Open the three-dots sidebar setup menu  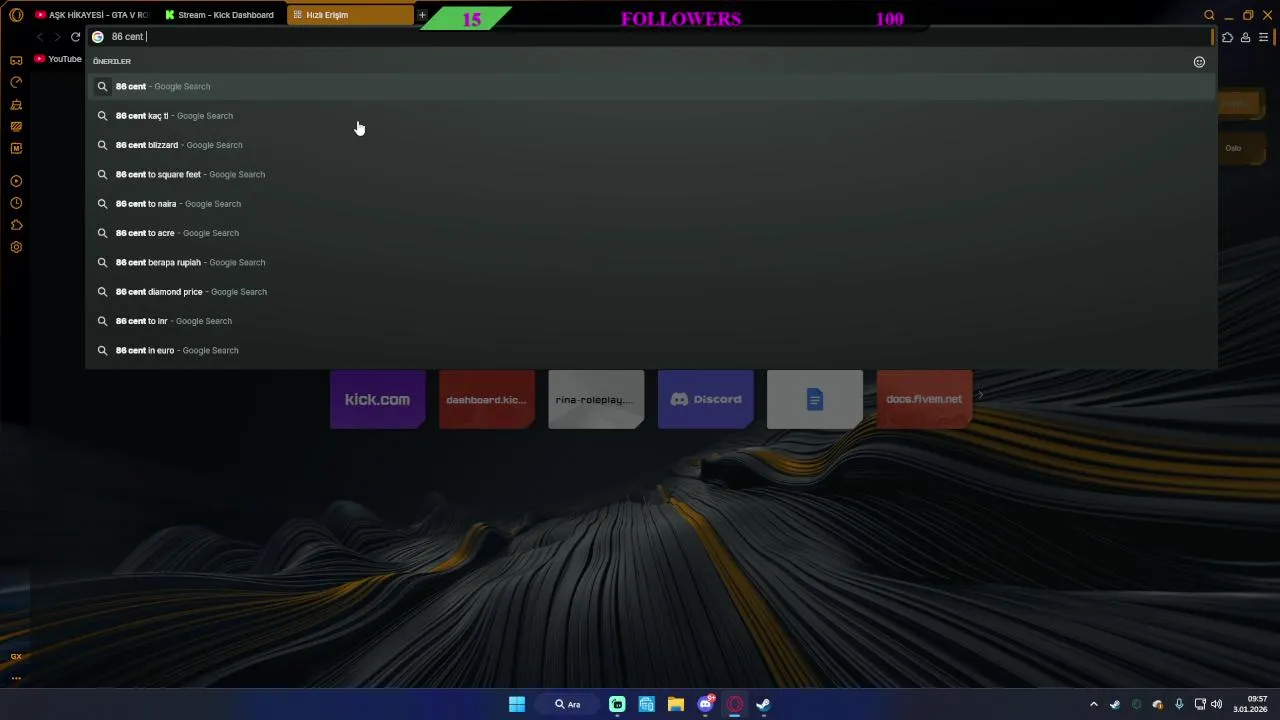(x=16, y=678)
